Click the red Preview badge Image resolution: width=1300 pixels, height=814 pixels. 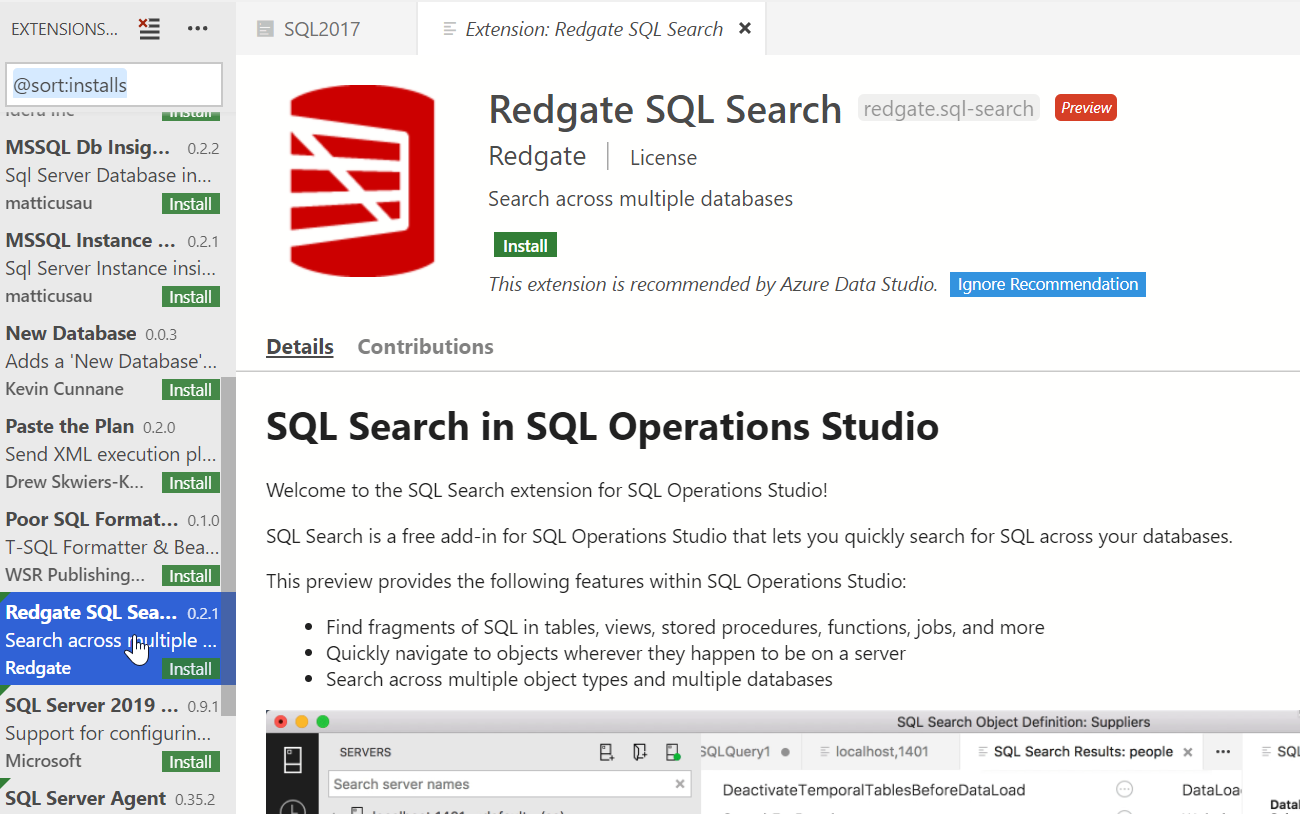pyautogui.click(x=1085, y=108)
